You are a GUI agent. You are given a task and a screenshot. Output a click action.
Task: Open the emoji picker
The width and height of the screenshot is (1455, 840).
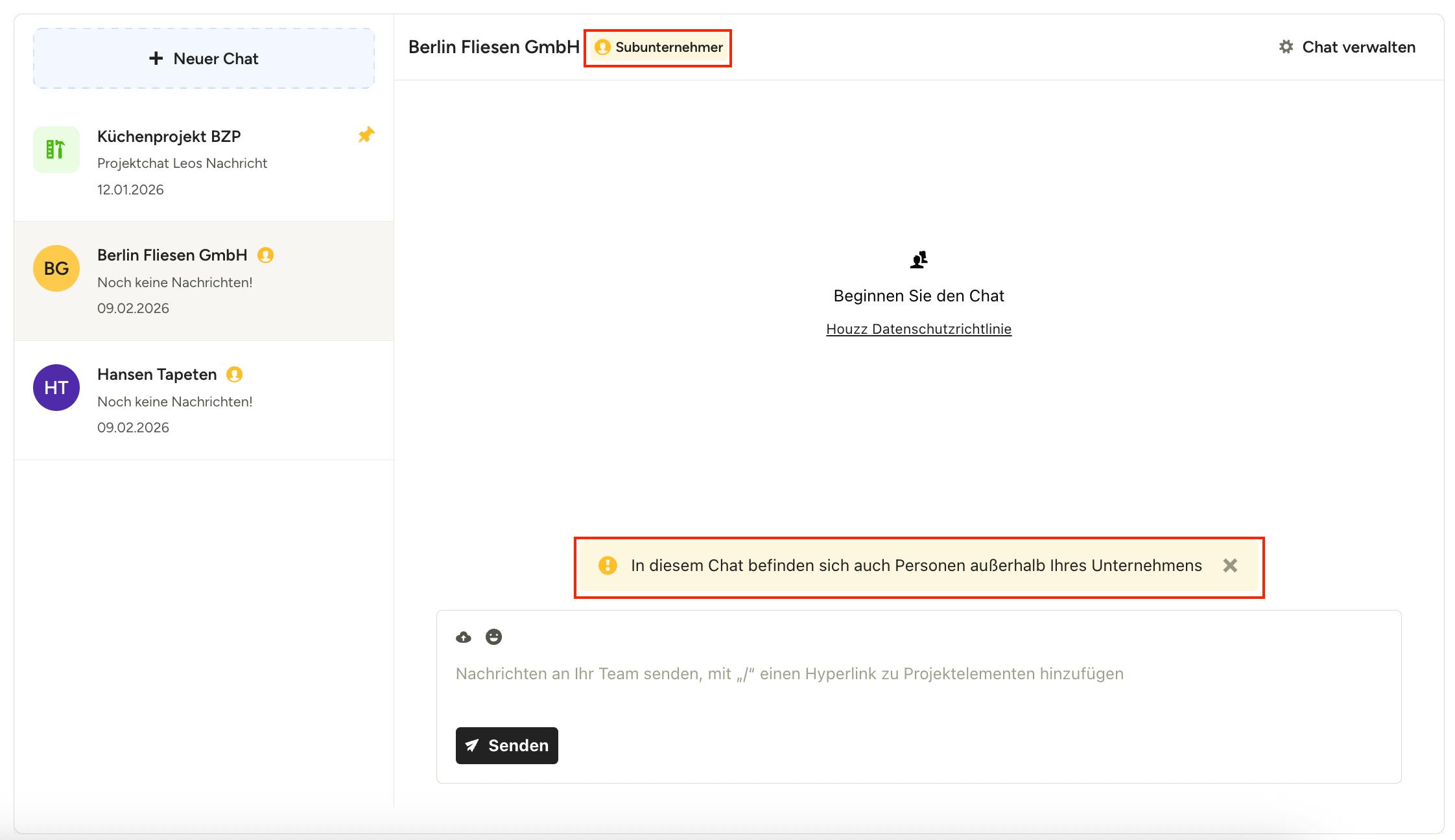pyautogui.click(x=493, y=637)
